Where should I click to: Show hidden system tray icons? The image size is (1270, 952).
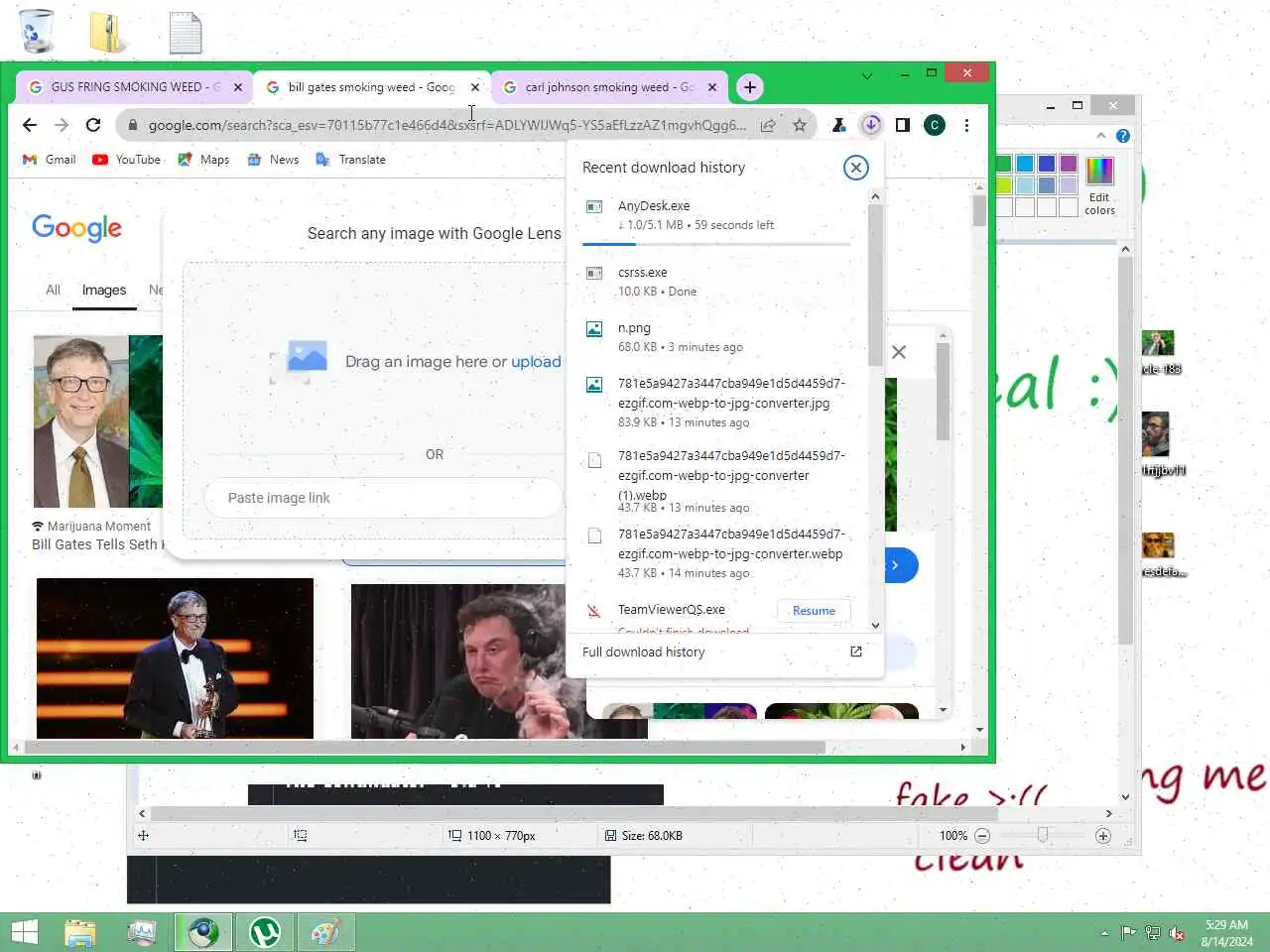tap(1104, 933)
